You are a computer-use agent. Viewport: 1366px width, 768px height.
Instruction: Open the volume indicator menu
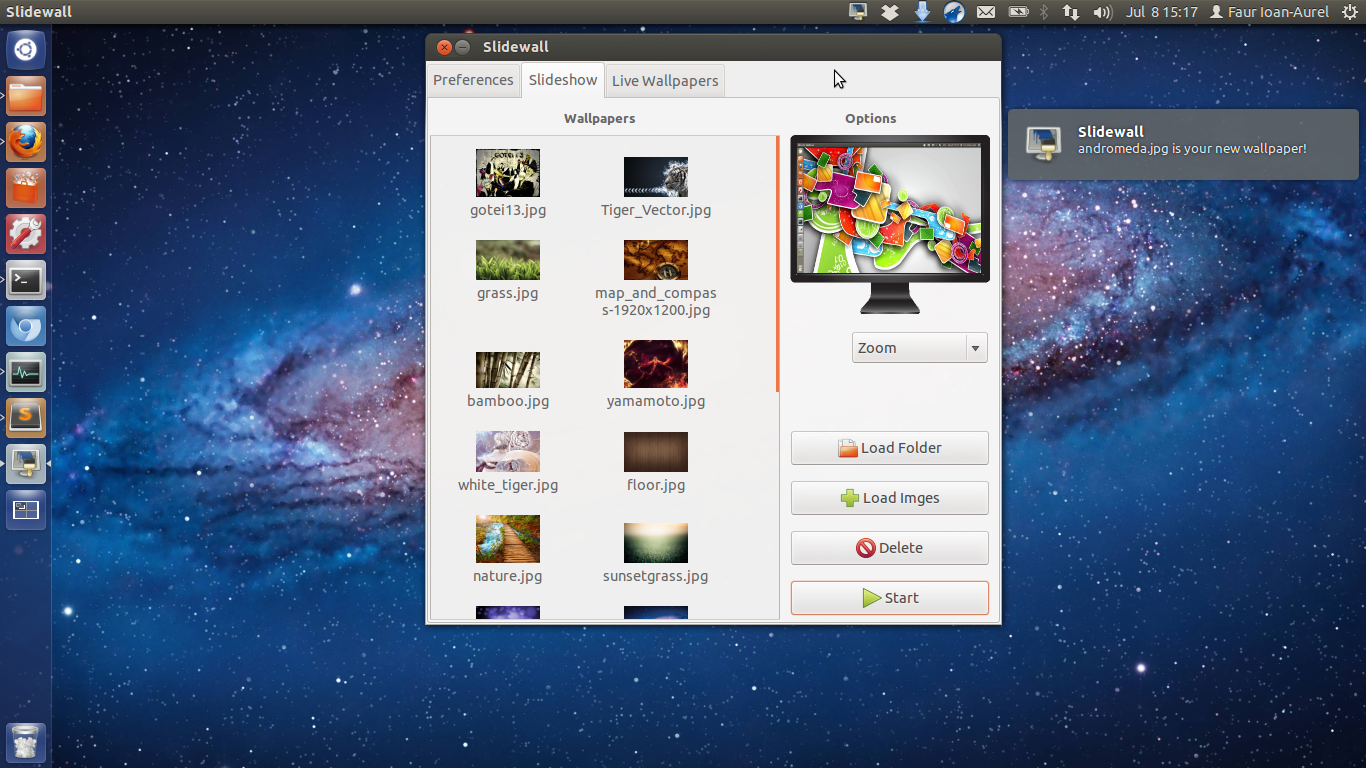point(1102,12)
